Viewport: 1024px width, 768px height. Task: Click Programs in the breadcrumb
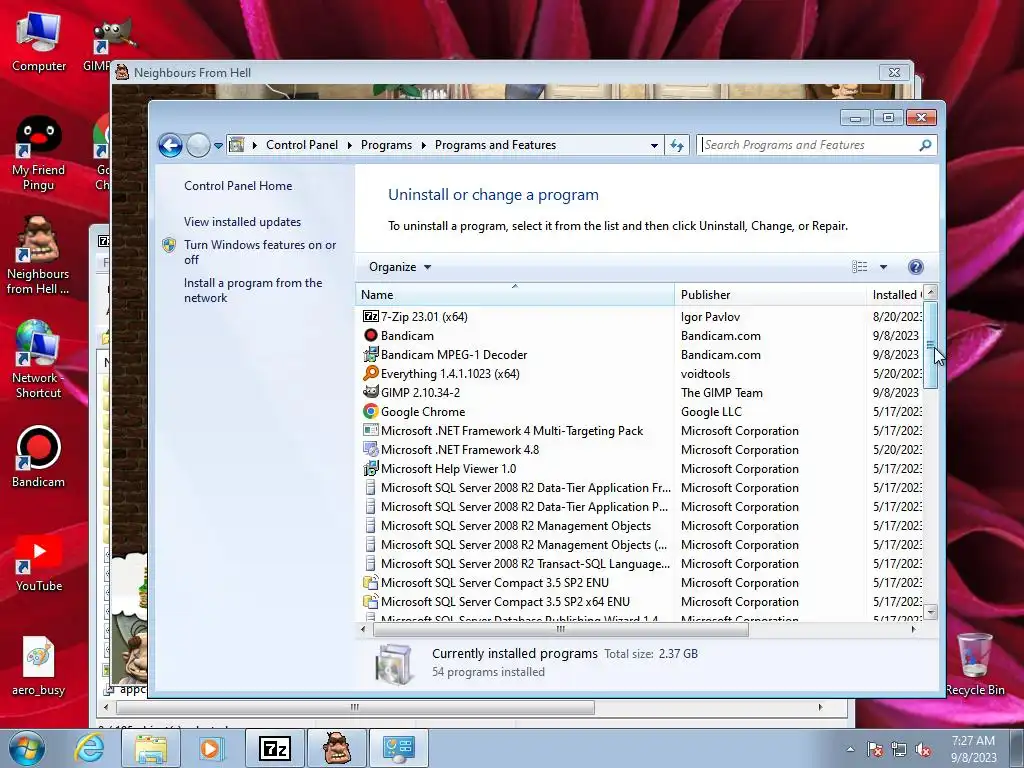pyautogui.click(x=386, y=145)
